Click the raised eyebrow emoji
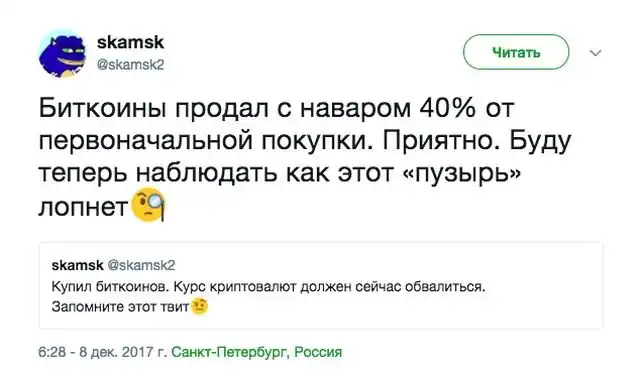 tap(200, 307)
